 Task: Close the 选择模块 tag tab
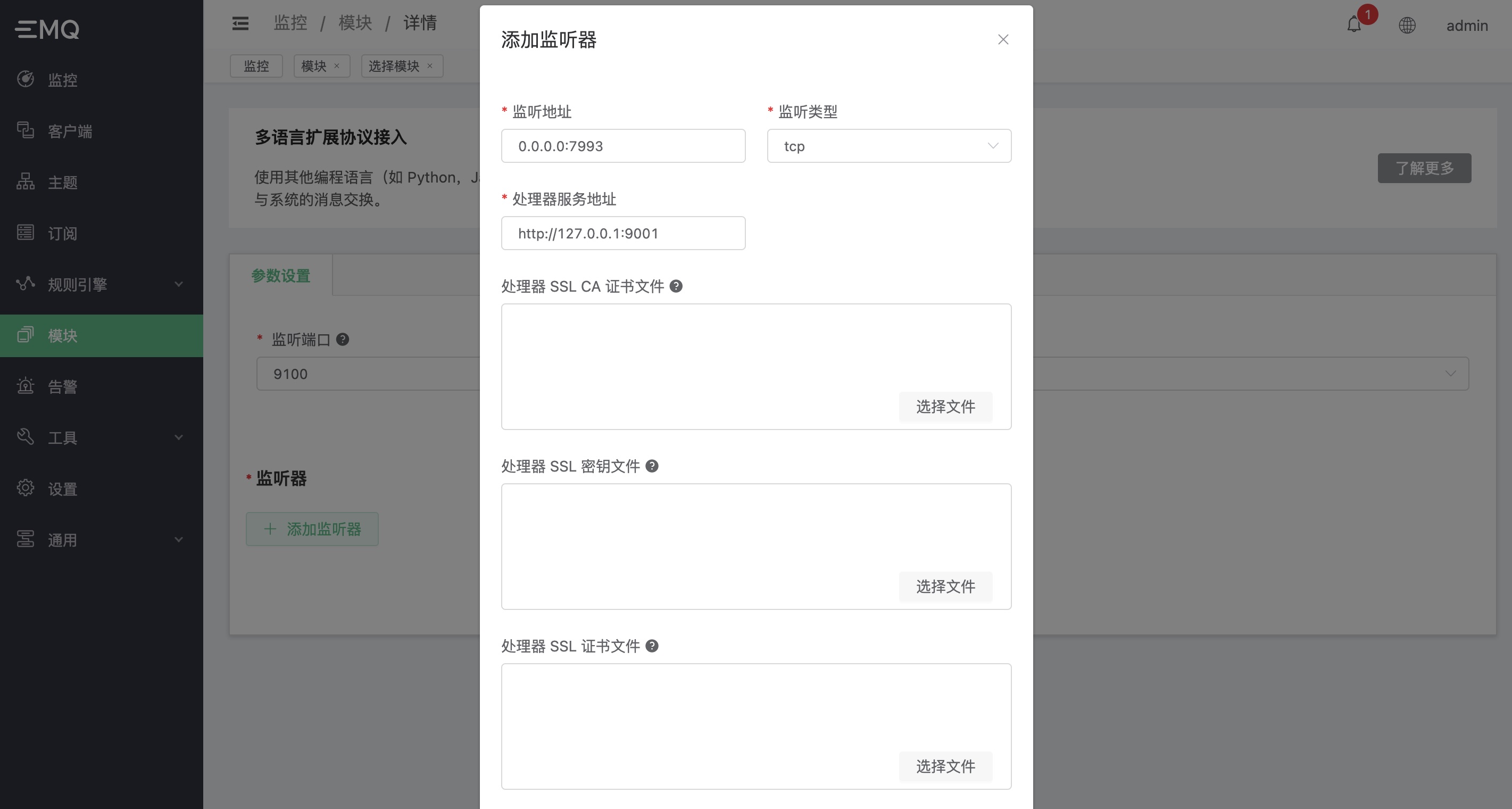(430, 66)
